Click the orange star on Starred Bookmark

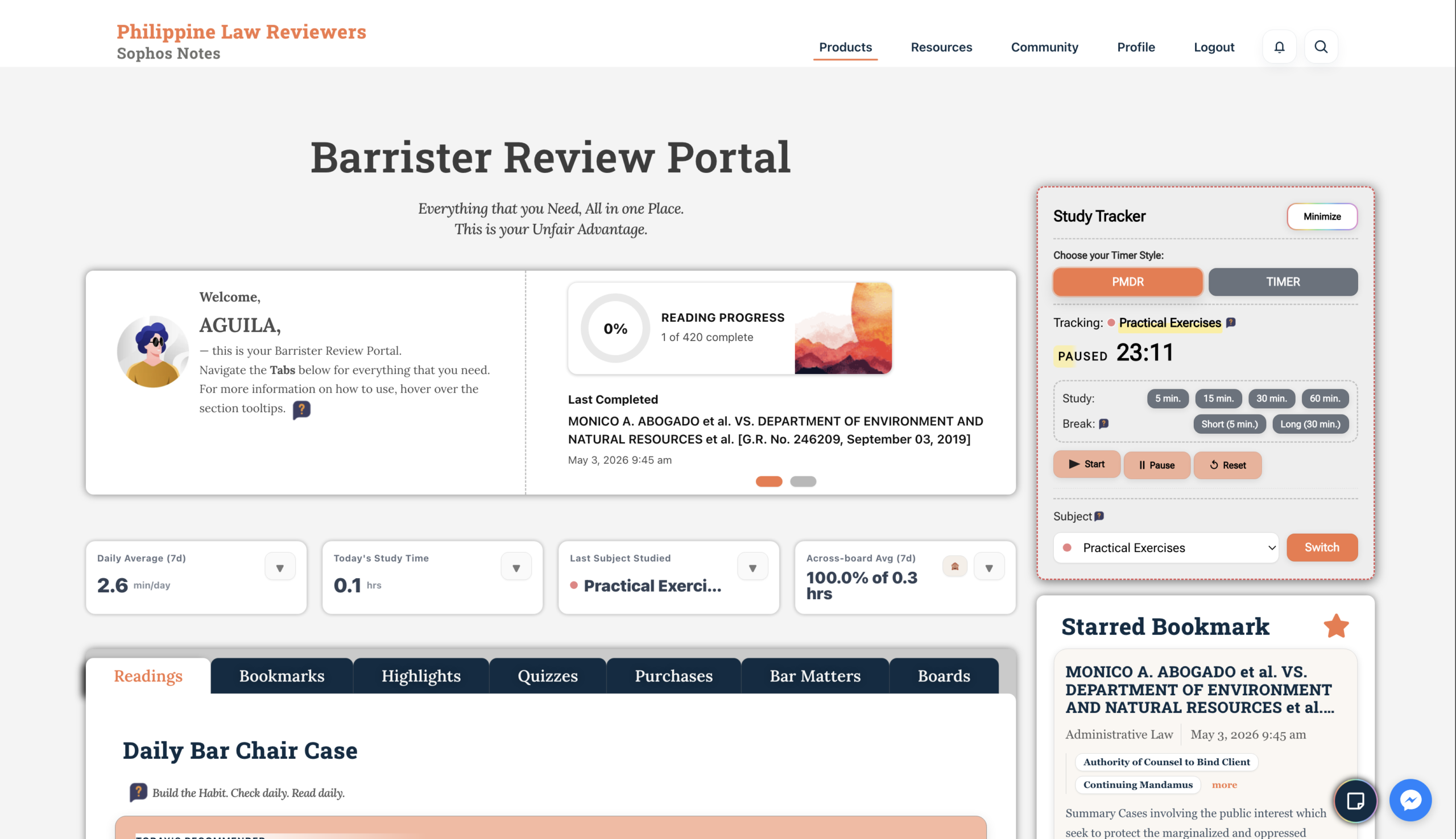point(1336,626)
